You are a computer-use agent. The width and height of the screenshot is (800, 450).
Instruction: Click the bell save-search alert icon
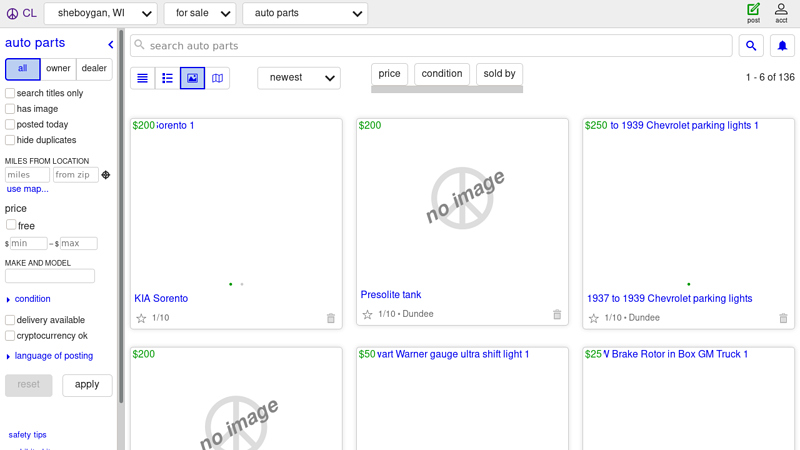782,46
